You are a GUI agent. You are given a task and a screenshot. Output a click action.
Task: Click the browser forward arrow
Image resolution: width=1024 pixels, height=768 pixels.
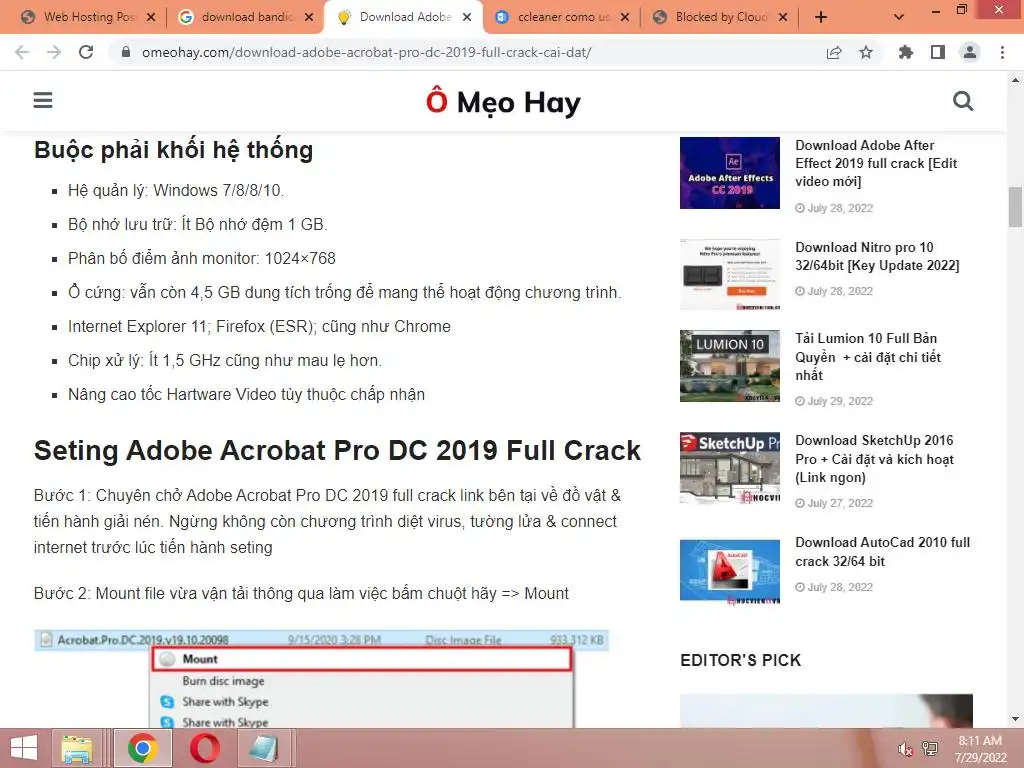[x=54, y=52]
